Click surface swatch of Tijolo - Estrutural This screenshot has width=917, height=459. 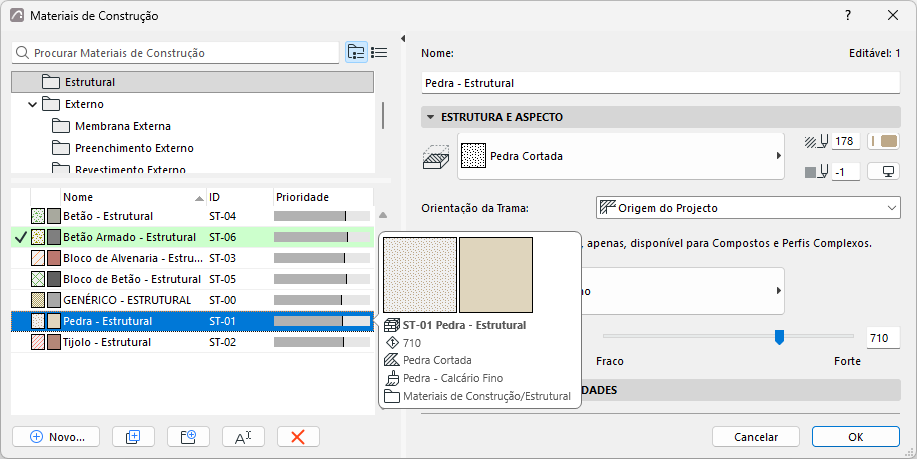click(x=54, y=343)
